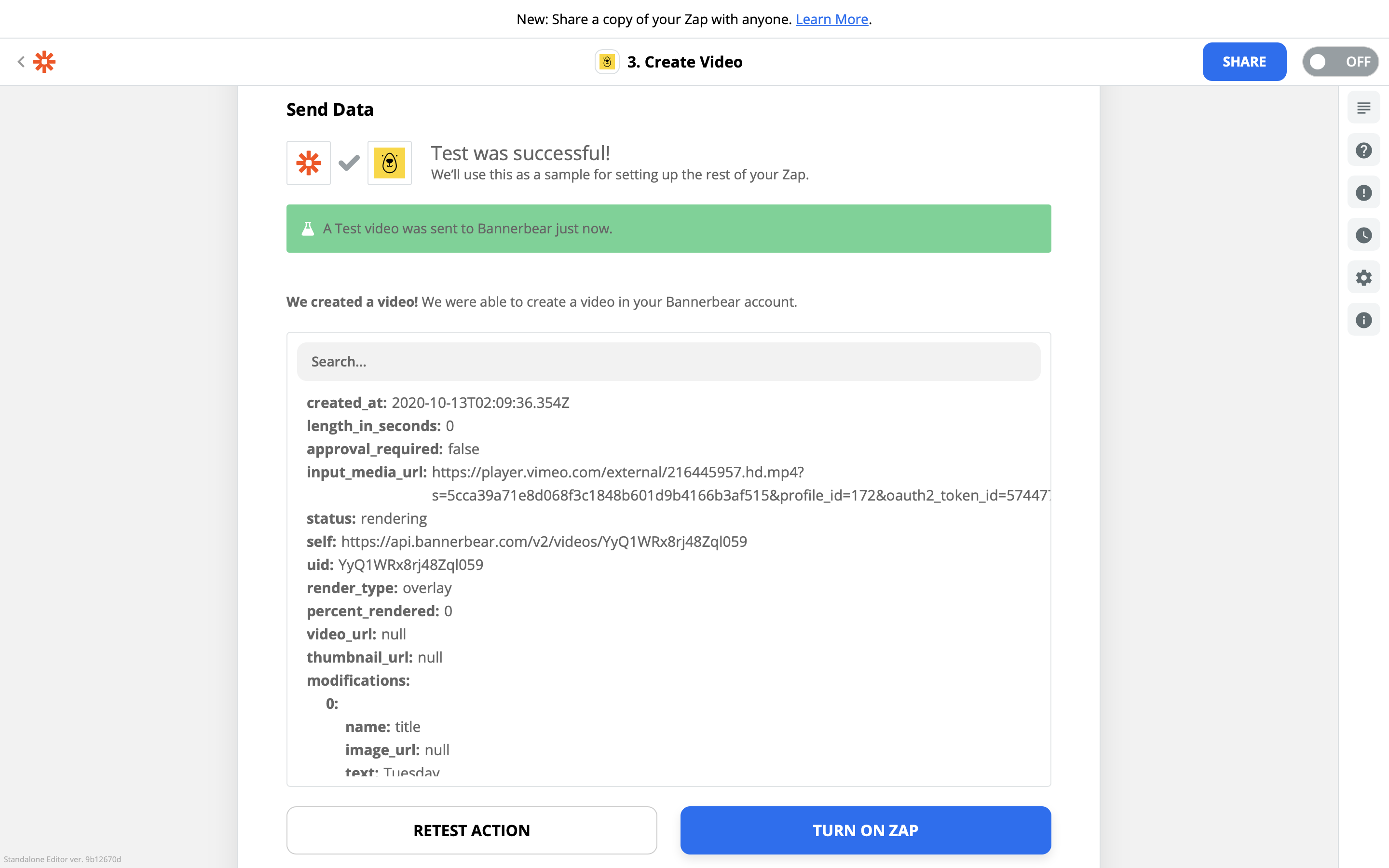1389x868 pixels.
Task: Click the Bannerbear icon beside step title
Action: [607, 61]
